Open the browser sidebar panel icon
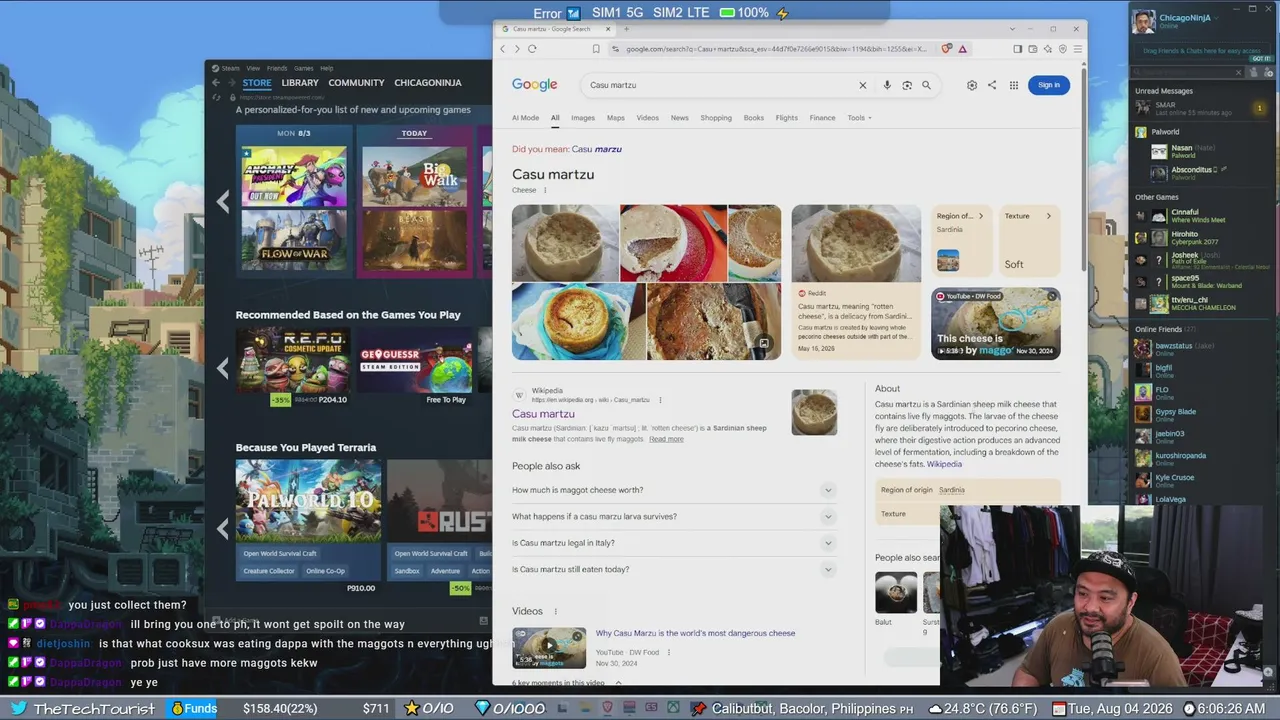 click(1018, 49)
